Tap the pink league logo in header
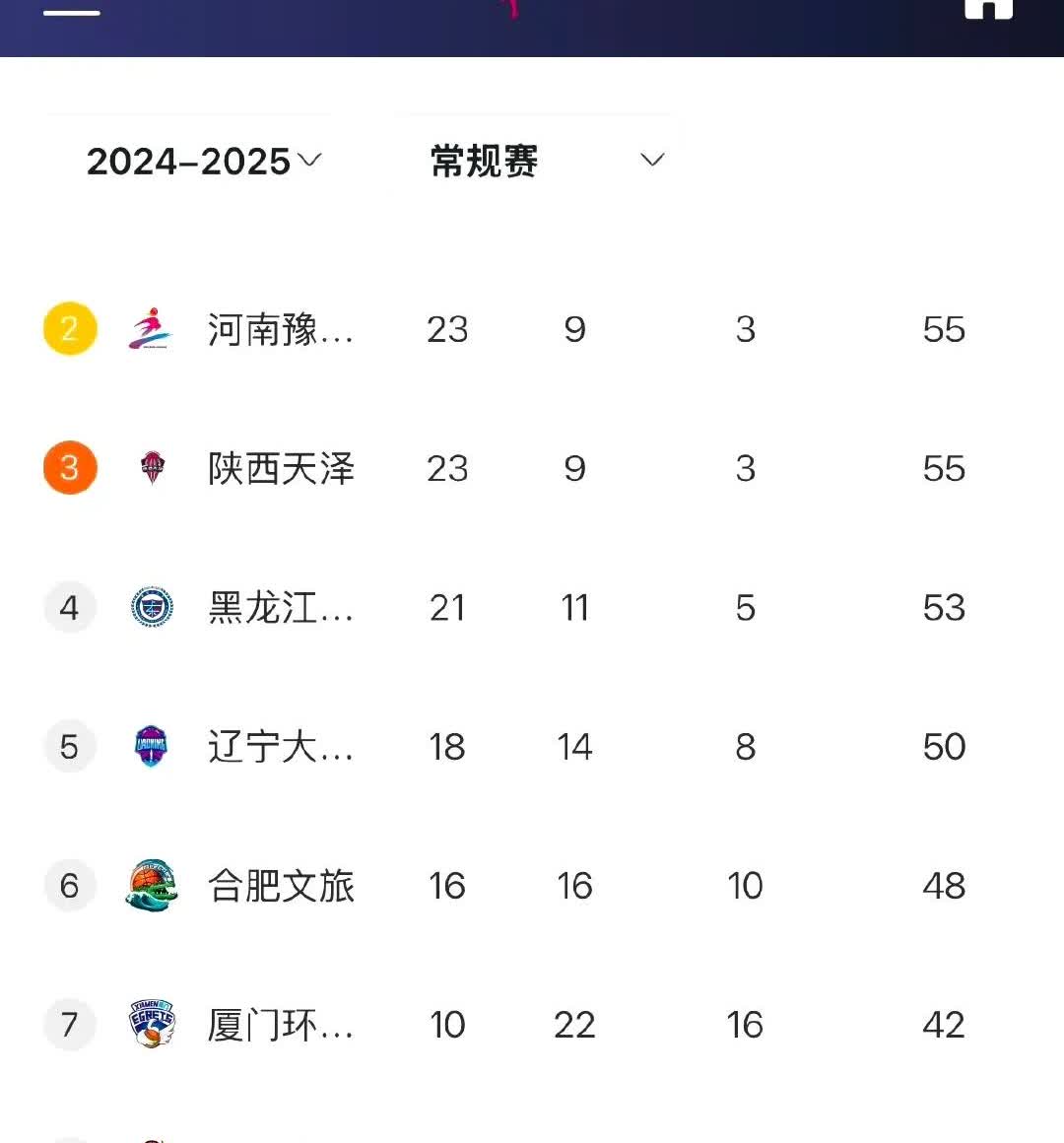Viewport: 1064px width, 1143px height. tap(512, 8)
